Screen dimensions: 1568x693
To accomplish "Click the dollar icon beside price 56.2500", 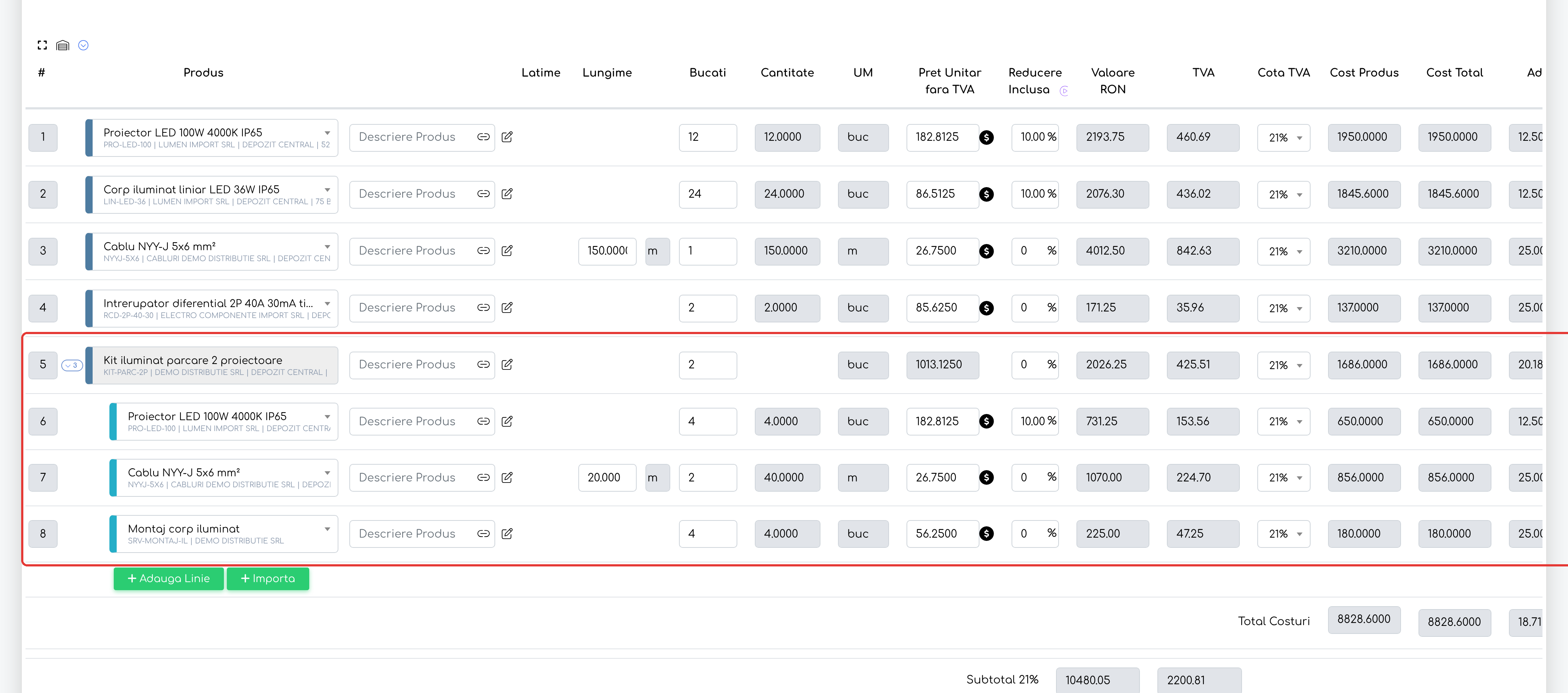I will click(x=987, y=534).
